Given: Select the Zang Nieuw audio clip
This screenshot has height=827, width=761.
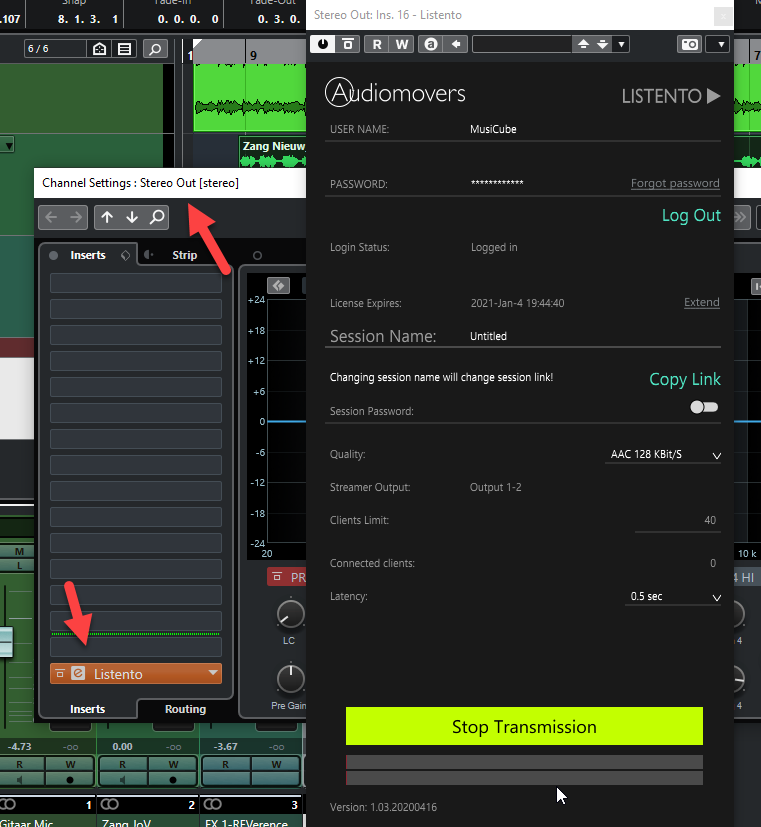Looking at the screenshot, I should [x=273, y=152].
